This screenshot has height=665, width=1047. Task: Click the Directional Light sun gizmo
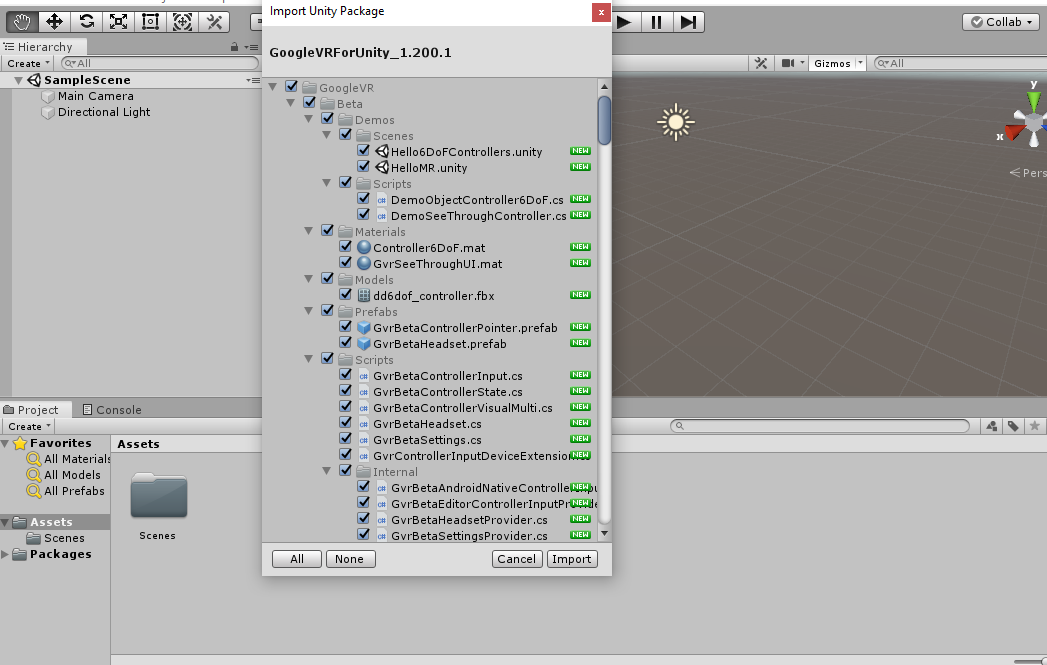pyautogui.click(x=676, y=122)
